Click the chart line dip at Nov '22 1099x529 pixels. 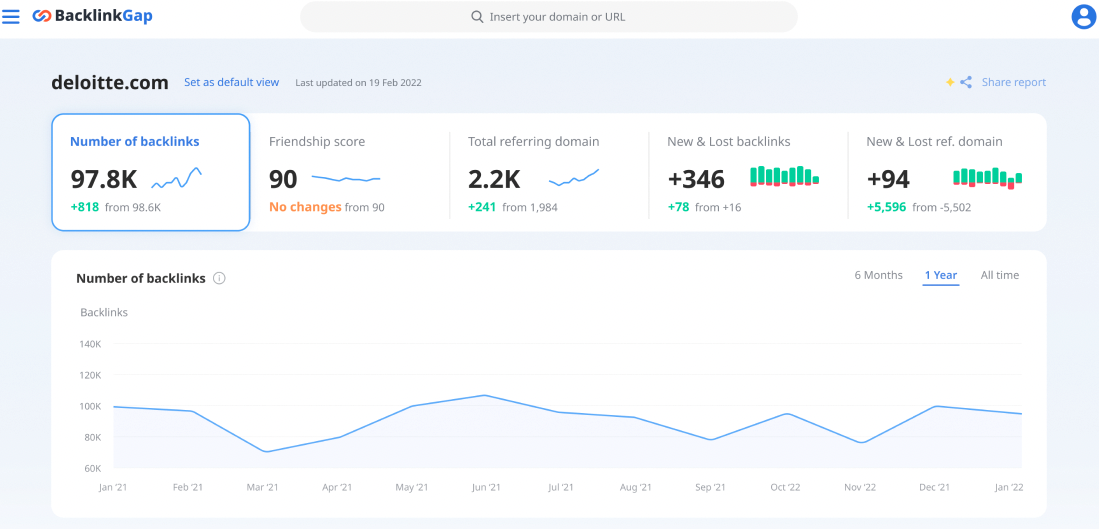coord(861,442)
